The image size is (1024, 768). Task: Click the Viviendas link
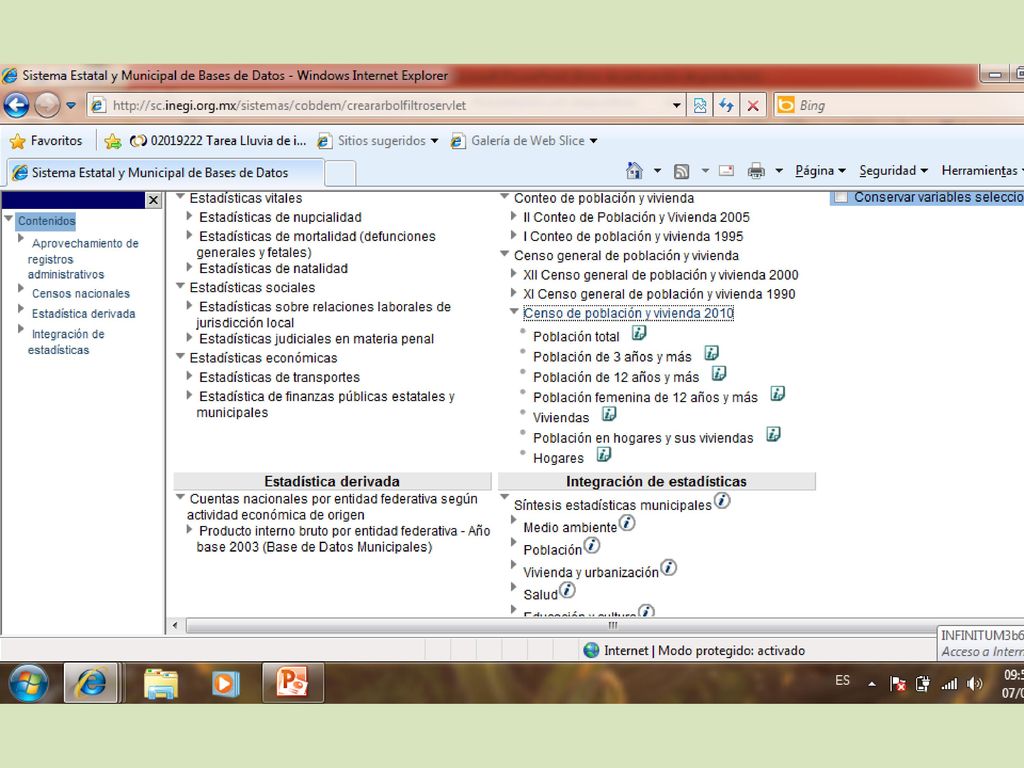click(561, 417)
